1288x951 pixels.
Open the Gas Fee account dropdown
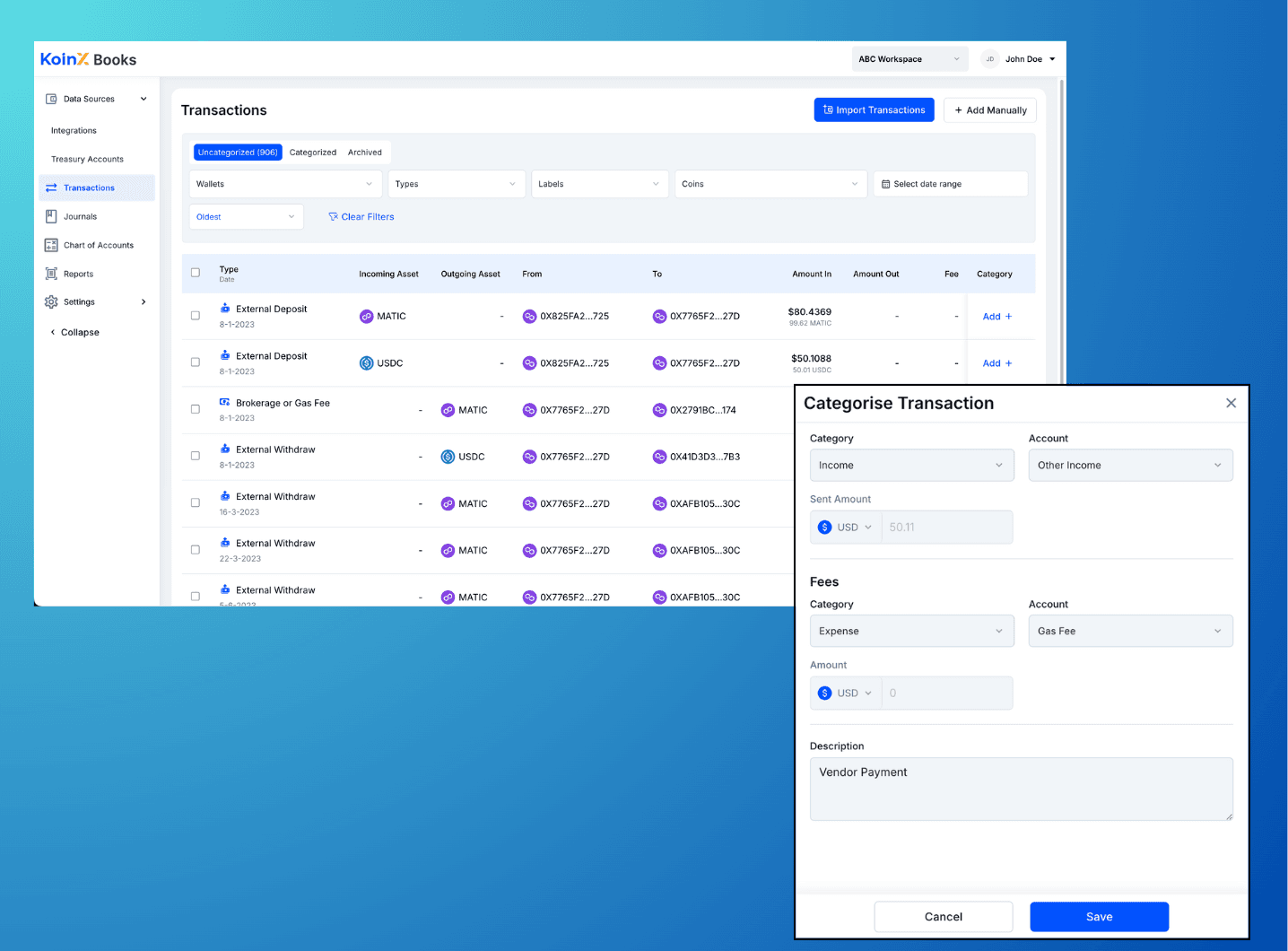tap(1129, 632)
